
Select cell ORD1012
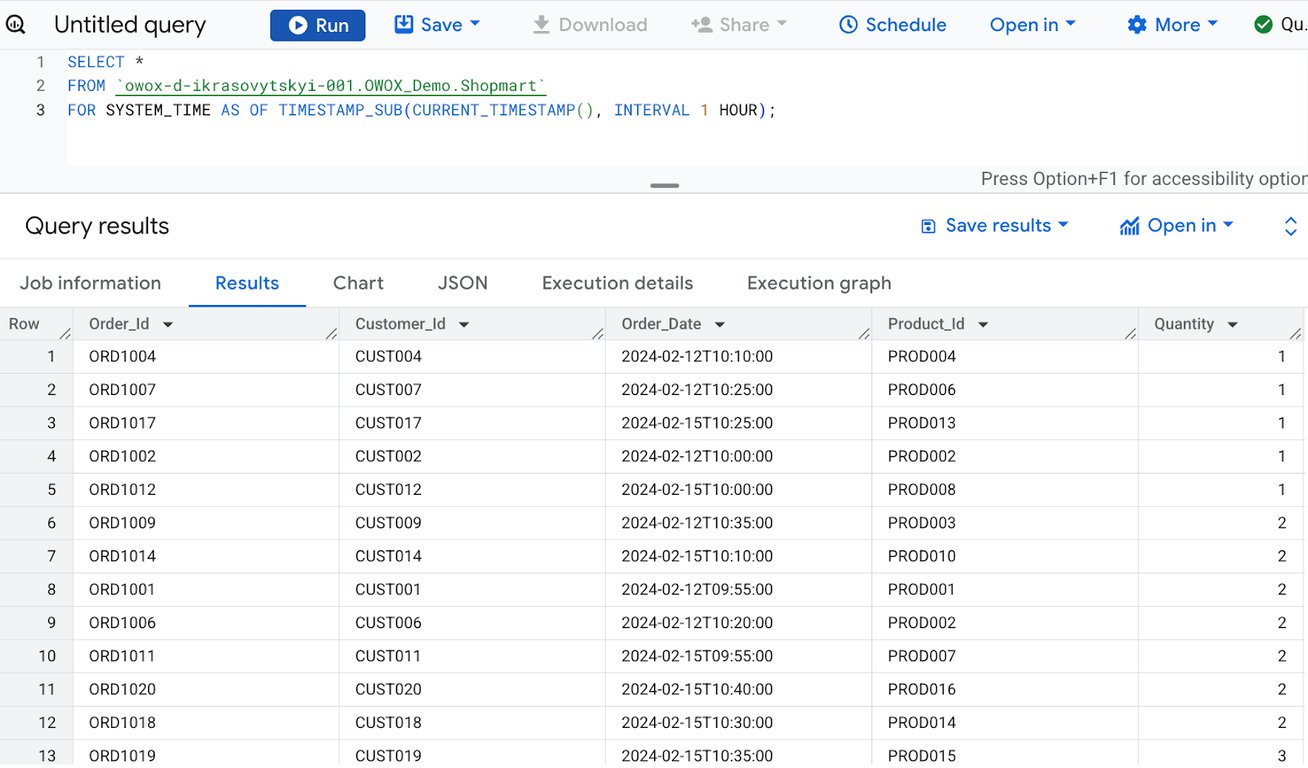click(206, 490)
